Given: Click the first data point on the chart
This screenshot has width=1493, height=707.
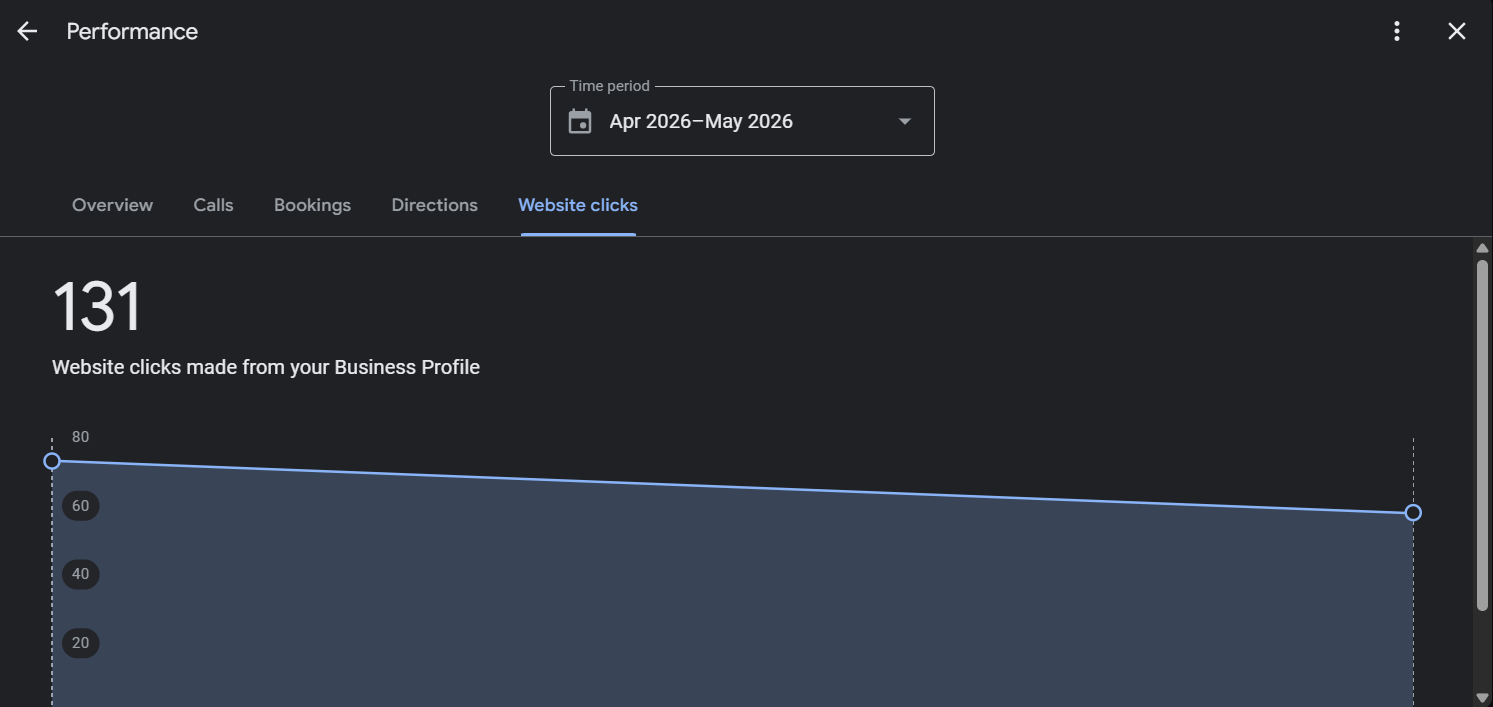Looking at the screenshot, I should (52, 461).
